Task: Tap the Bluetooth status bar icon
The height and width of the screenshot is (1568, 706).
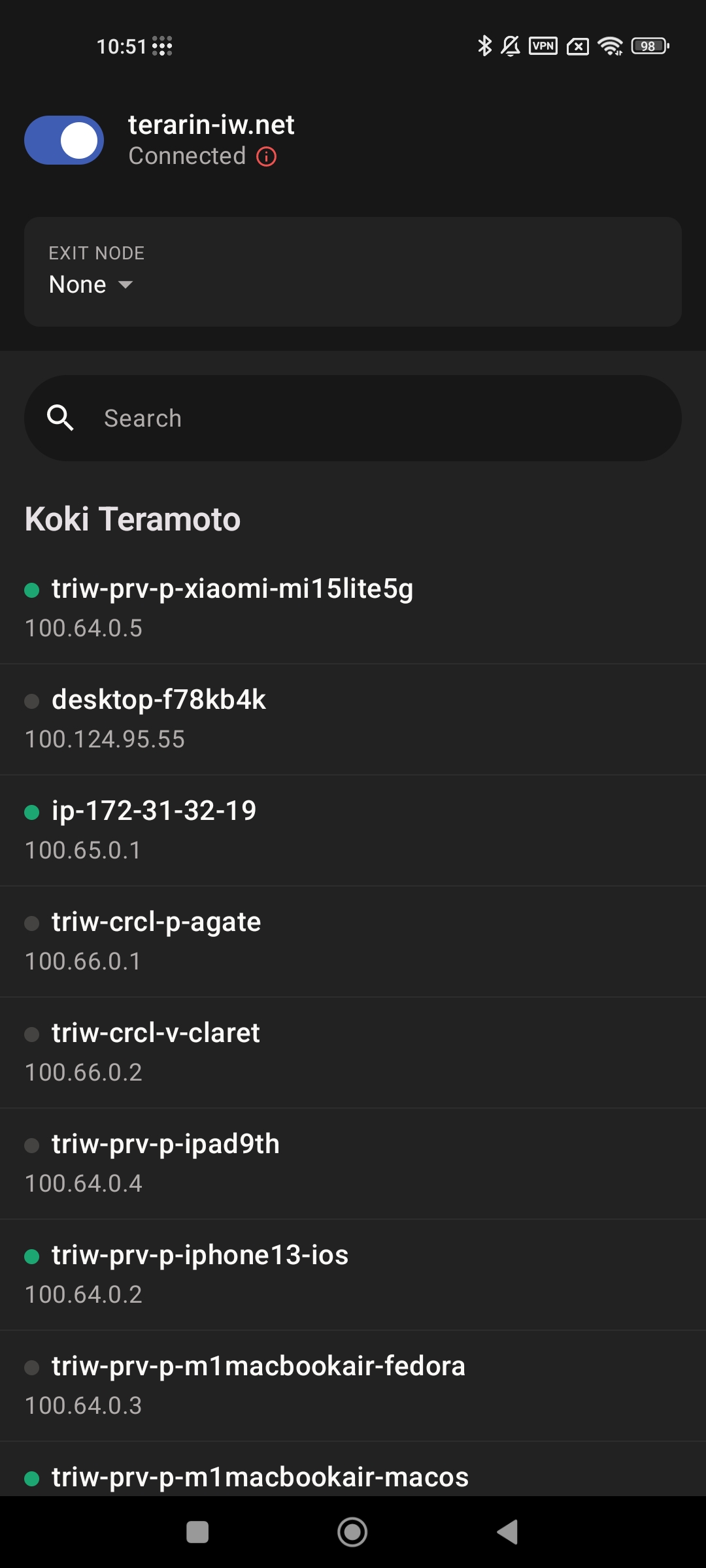Action: click(x=484, y=46)
